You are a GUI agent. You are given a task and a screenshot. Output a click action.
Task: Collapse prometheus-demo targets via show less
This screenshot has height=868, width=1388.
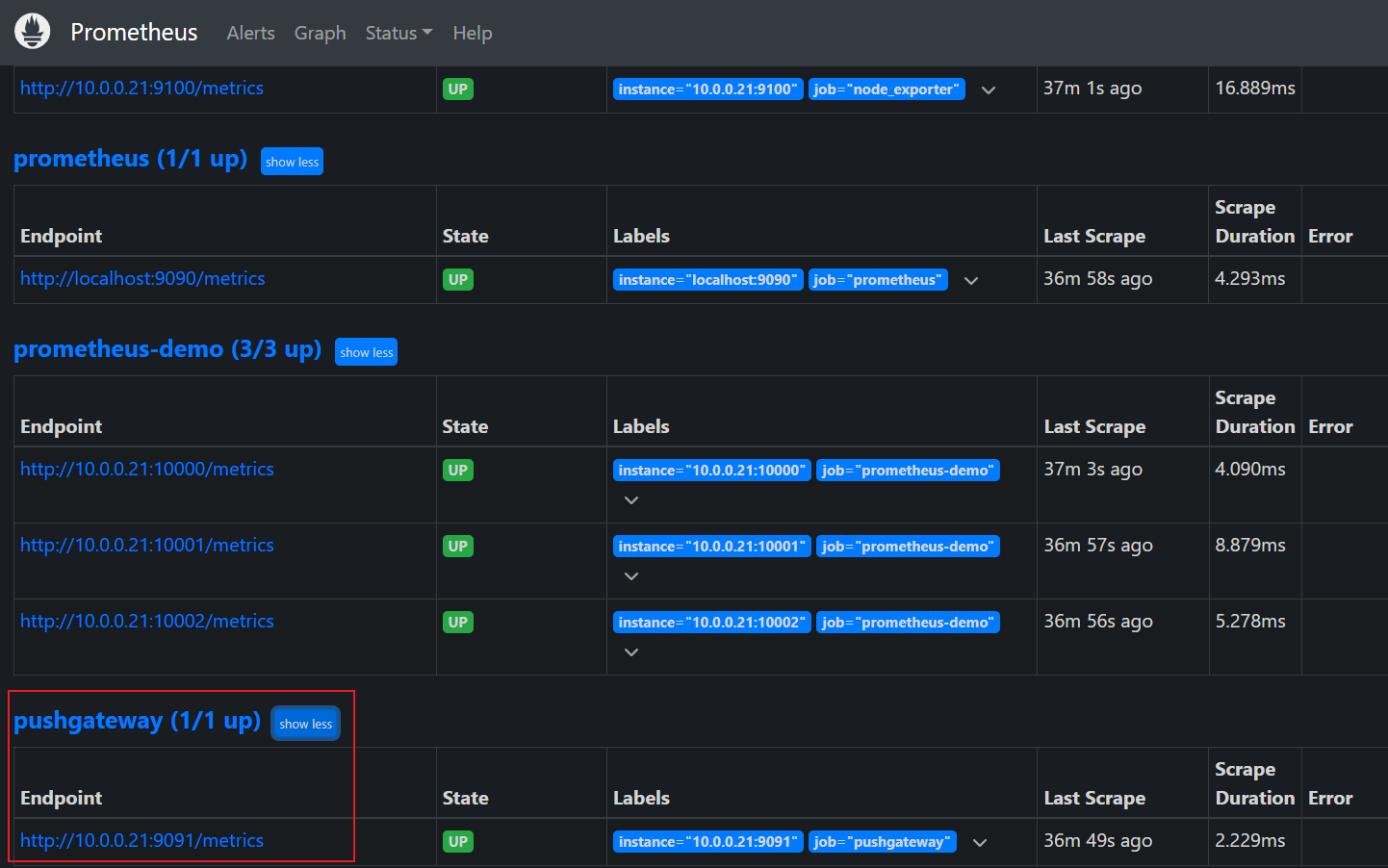[366, 352]
